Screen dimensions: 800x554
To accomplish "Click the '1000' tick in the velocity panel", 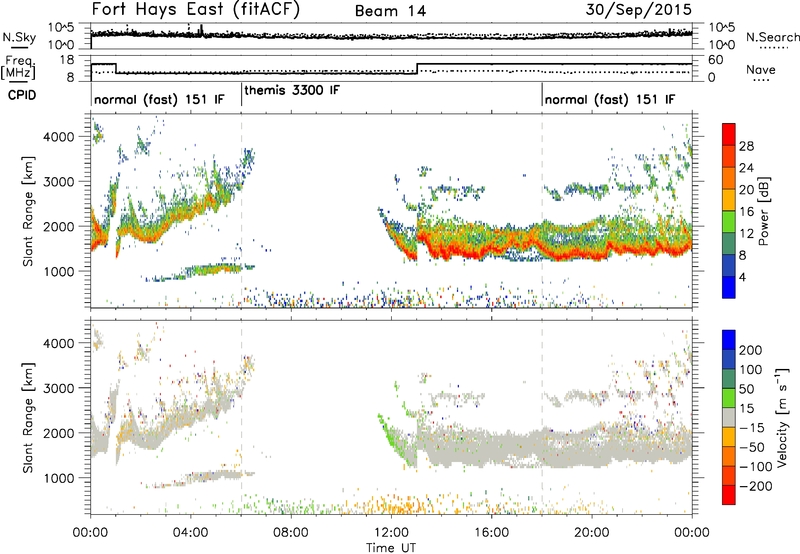I will [x=58, y=478].
